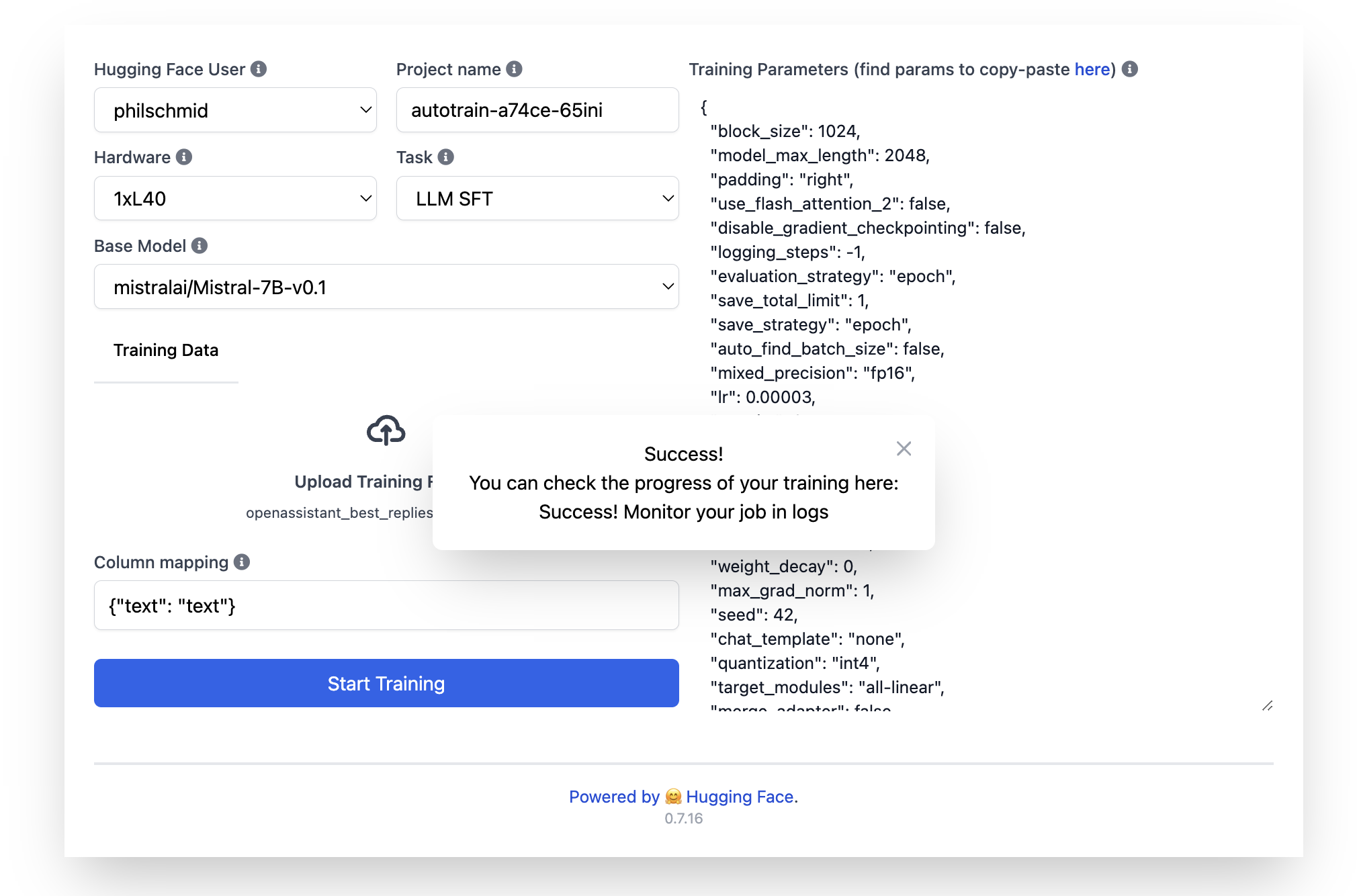Follow the "here" params link
The image size is (1357, 896).
coord(1092,69)
